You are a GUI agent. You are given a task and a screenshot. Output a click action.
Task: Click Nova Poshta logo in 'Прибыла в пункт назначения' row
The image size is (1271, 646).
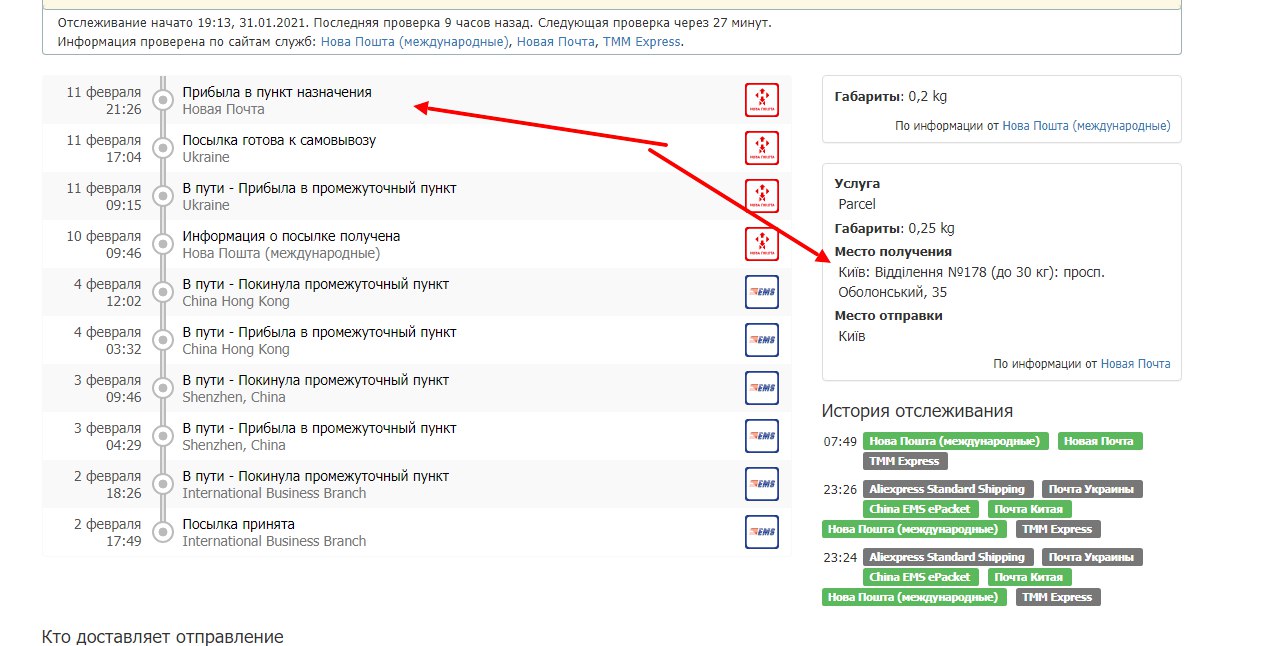762,100
